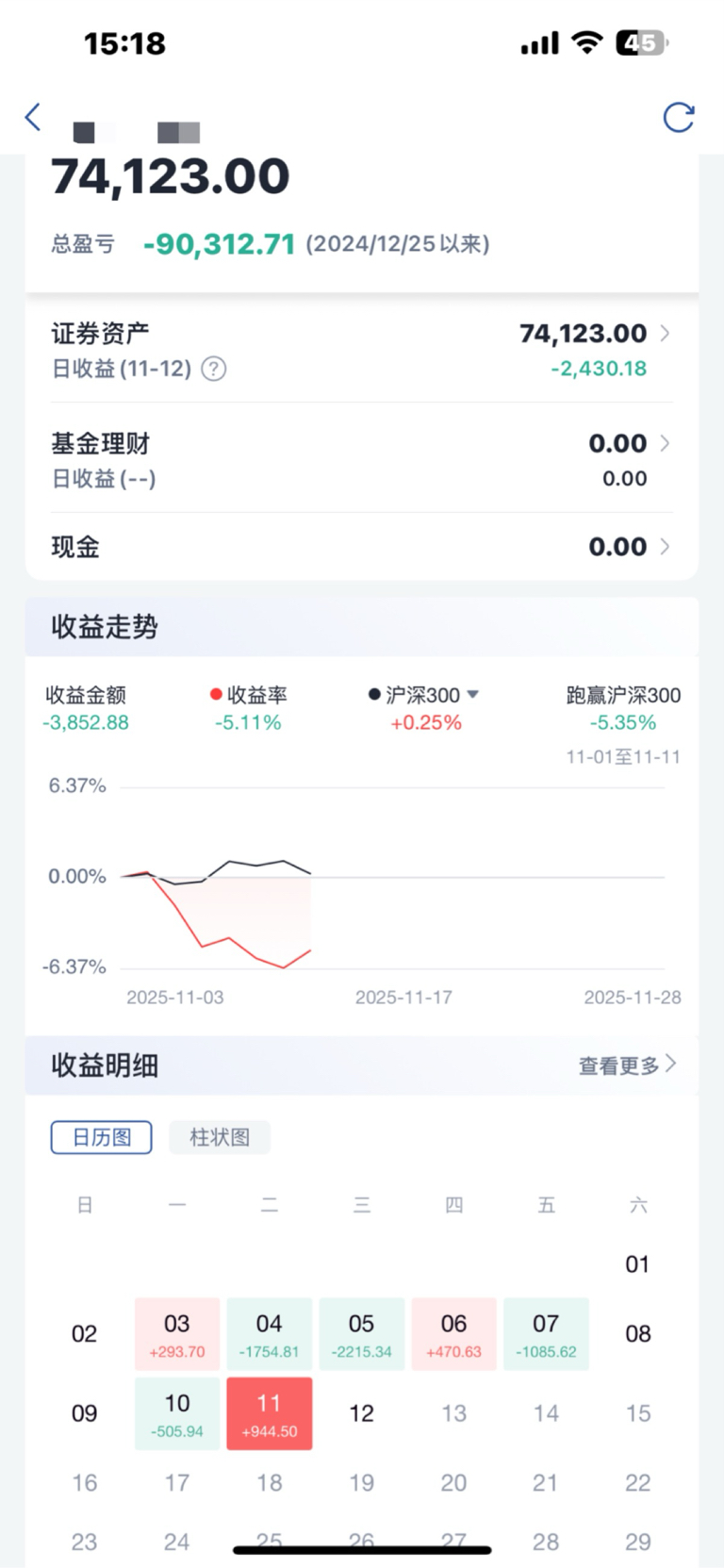Tap the total loss -90,312.71 figure
The image size is (724, 1568).
tap(220, 244)
